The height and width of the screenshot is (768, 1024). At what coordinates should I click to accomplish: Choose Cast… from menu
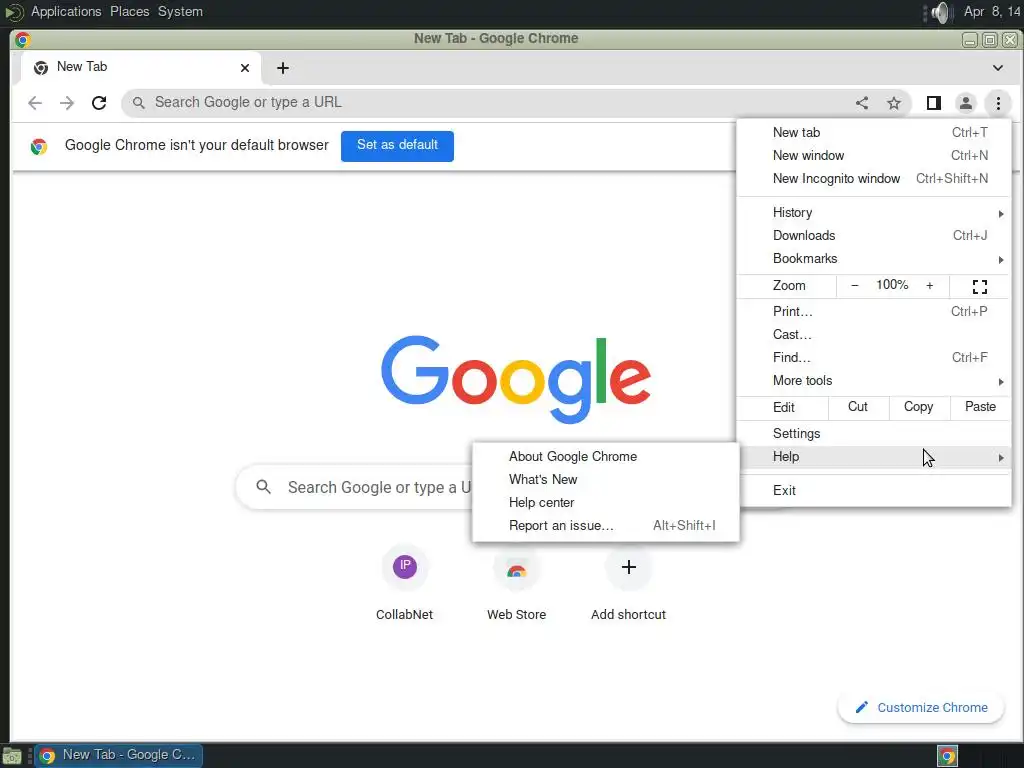tap(874, 334)
